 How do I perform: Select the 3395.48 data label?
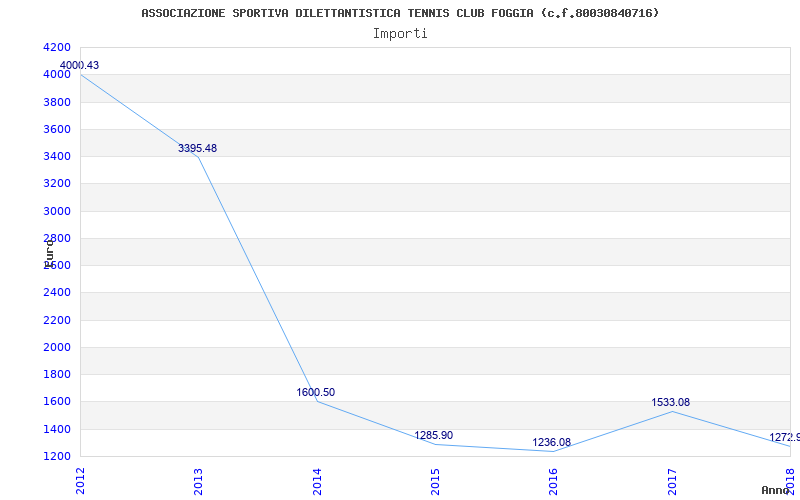[197, 148]
